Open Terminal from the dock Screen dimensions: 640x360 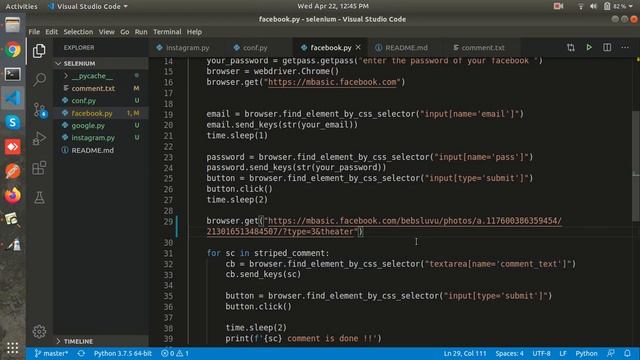(x=13, y=74)
